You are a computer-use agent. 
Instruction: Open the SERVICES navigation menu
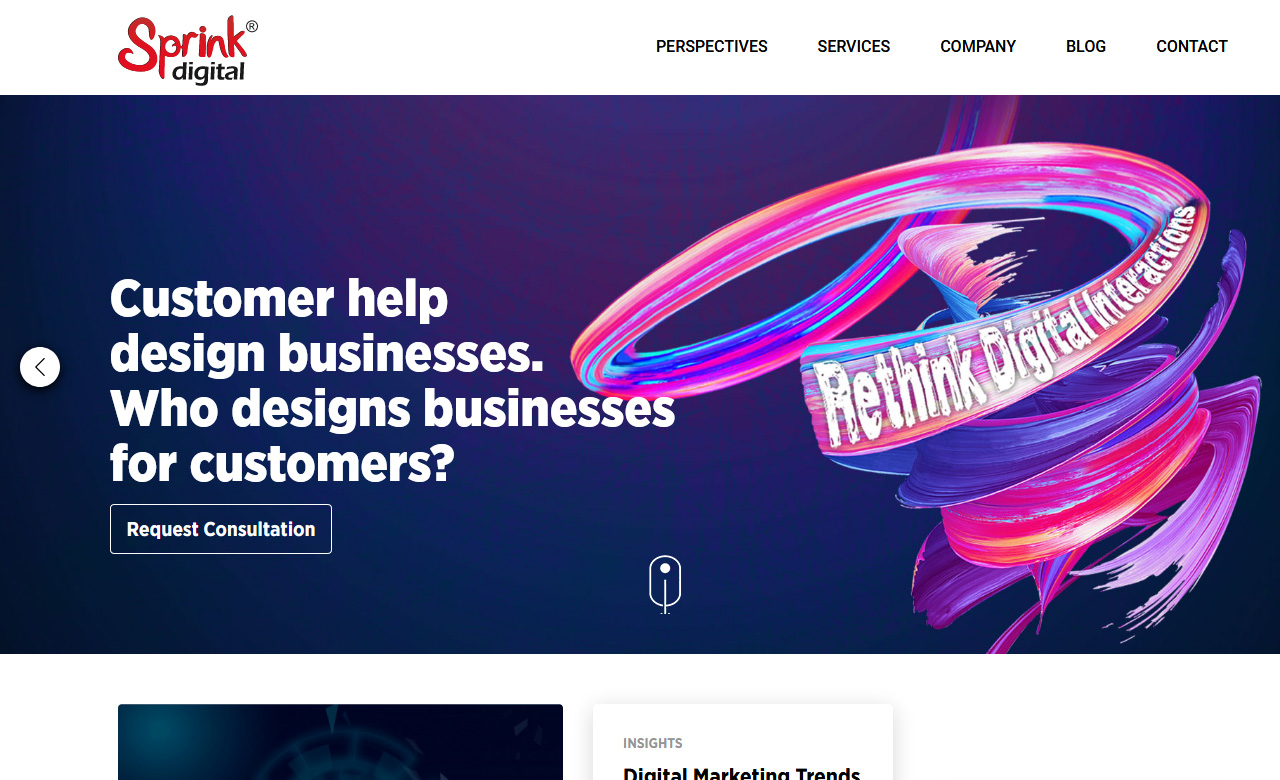(854, 46)
